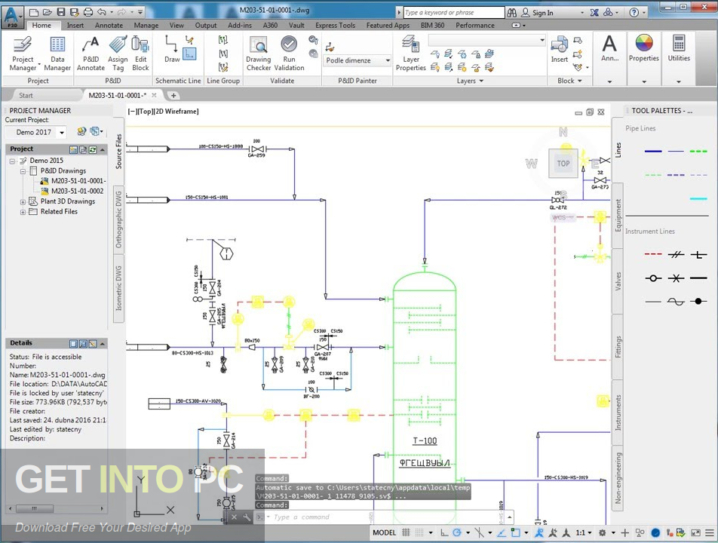Viewport: 718px width, 543px height.
Task: Add a new drawing tab with plus
Action: pos(173,95)
